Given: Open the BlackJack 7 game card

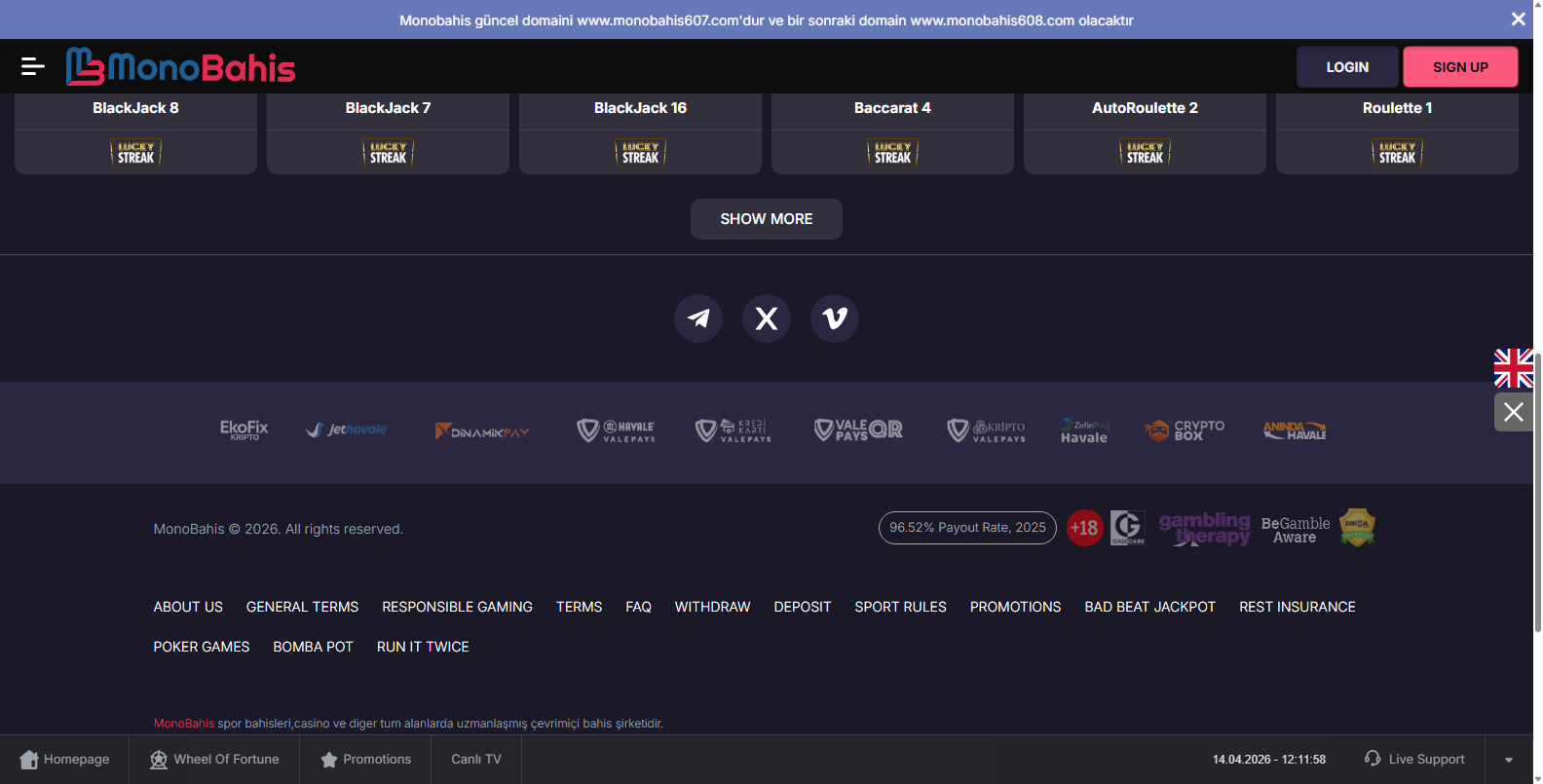Looking at the screenshot, I should click(388, 133).
